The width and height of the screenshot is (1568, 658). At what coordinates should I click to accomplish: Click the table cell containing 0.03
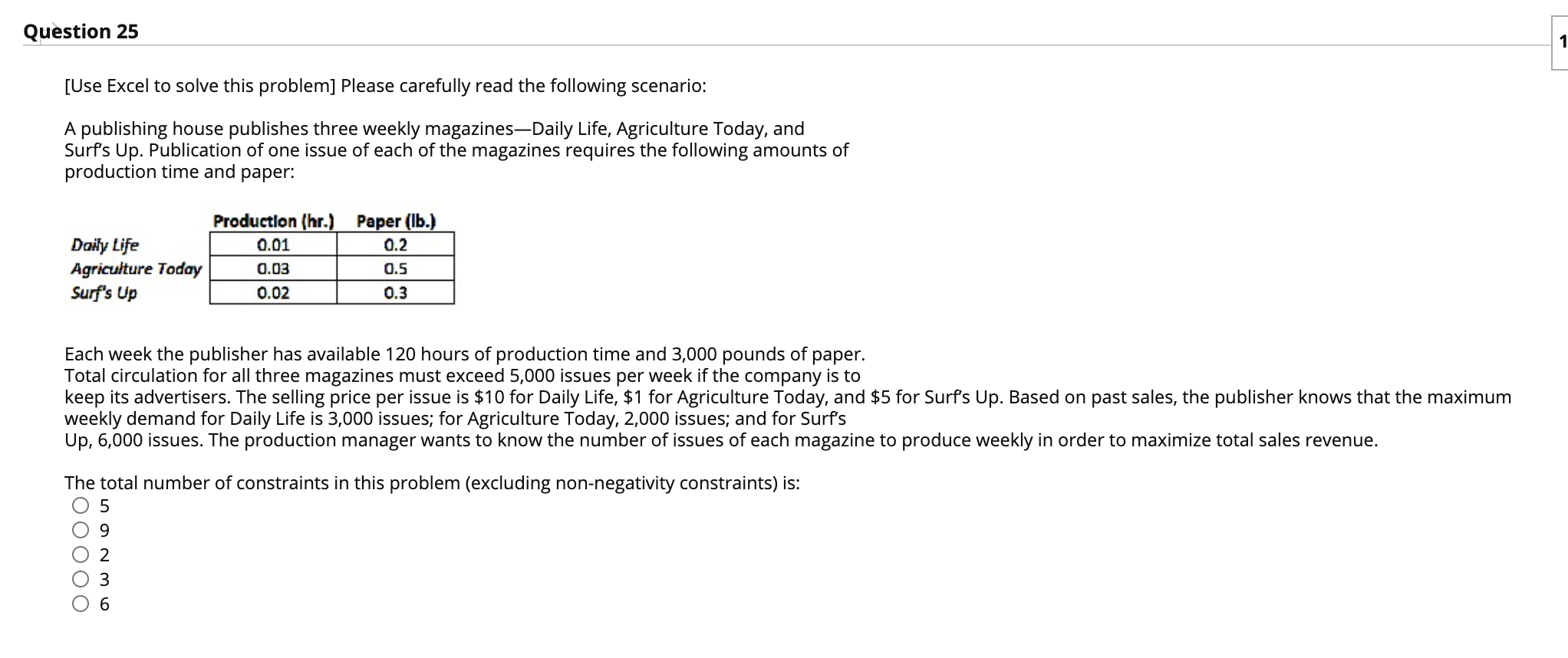pyautogui.click(x=273, y=269)
